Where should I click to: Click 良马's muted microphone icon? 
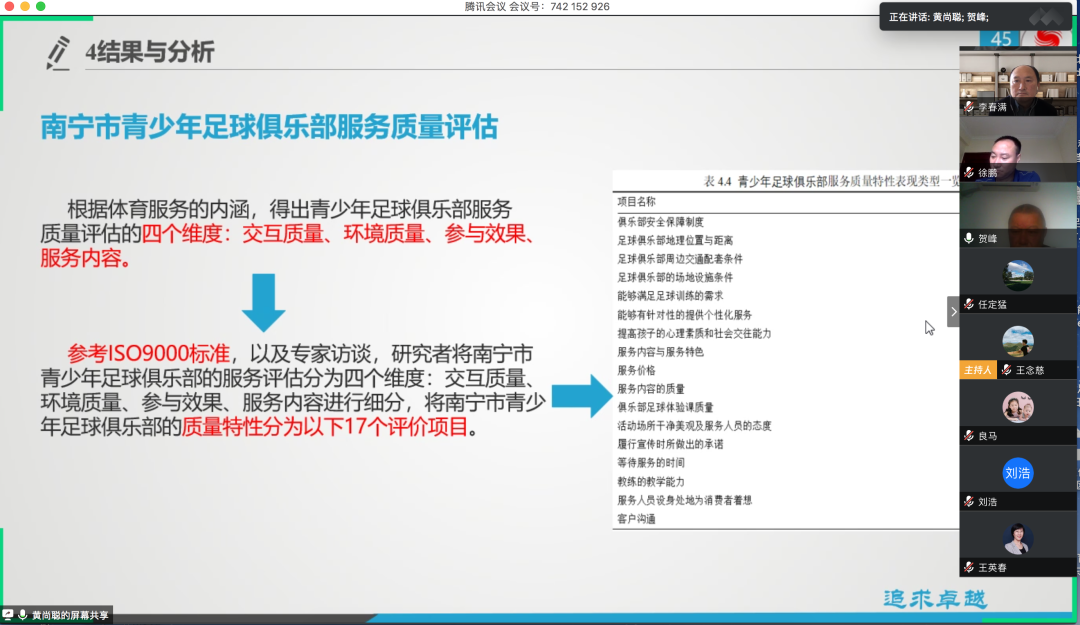(969, 436)
